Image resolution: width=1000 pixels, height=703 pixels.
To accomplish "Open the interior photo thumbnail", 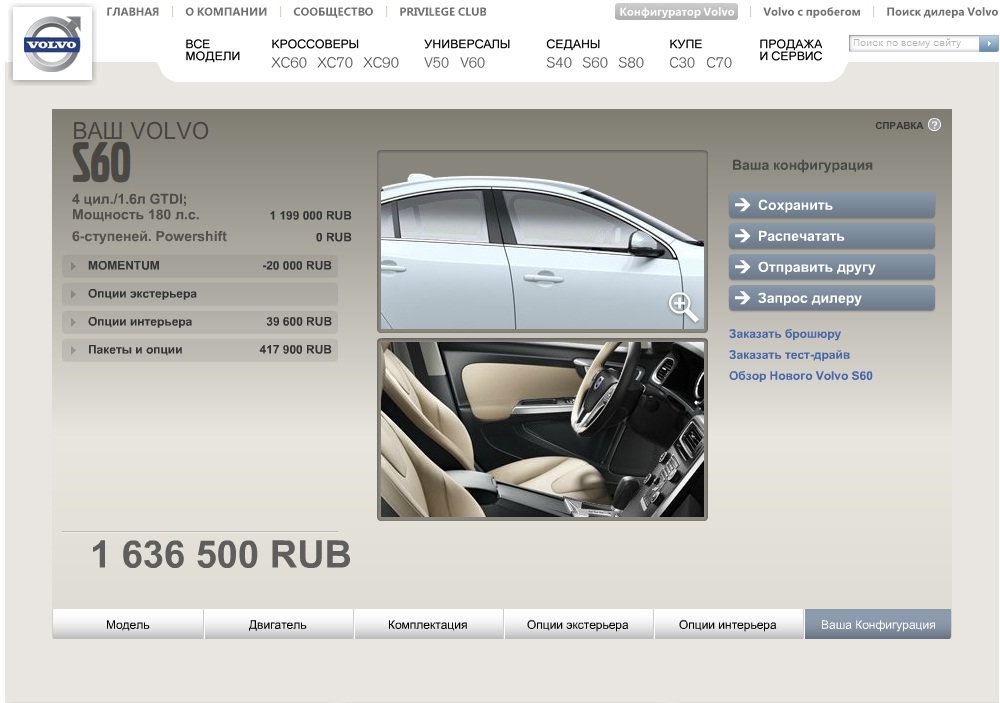I will pos(542,429).
